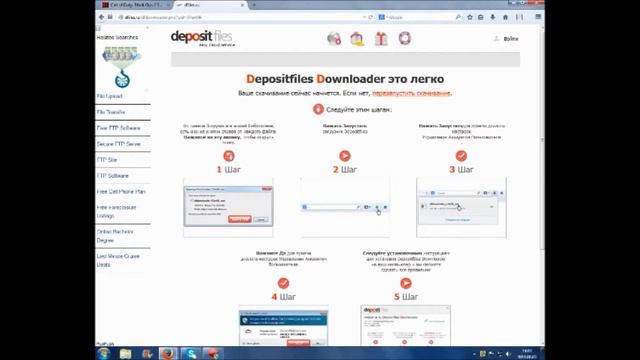Switch to the first browser tab
This screenshot has width=640, height=360.
[x=135, y=5]
